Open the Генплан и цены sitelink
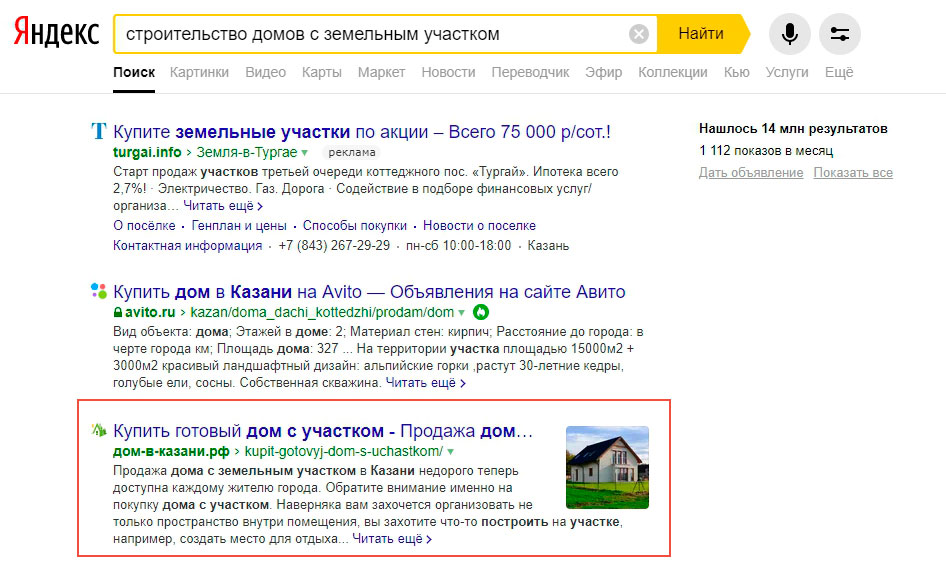The width and height of the screenshot is (946, 563). pos(239,226)
